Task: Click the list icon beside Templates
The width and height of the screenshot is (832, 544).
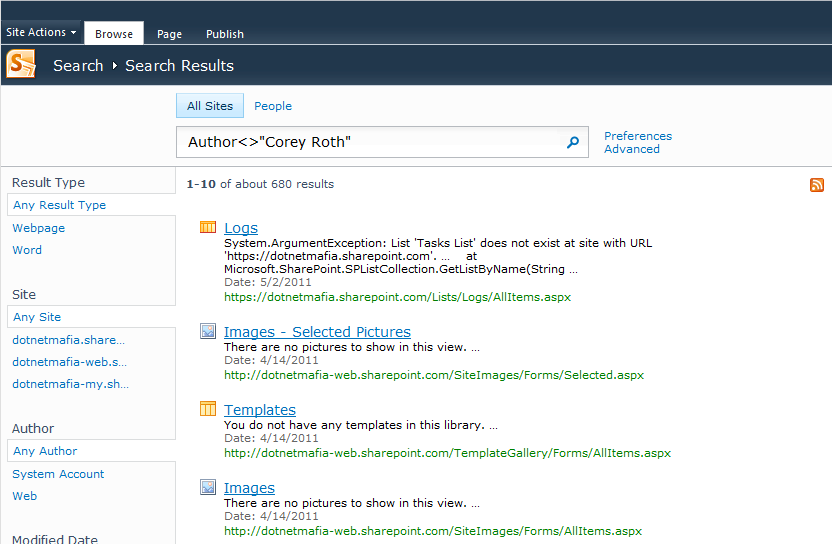Action: tap(208, 409)
